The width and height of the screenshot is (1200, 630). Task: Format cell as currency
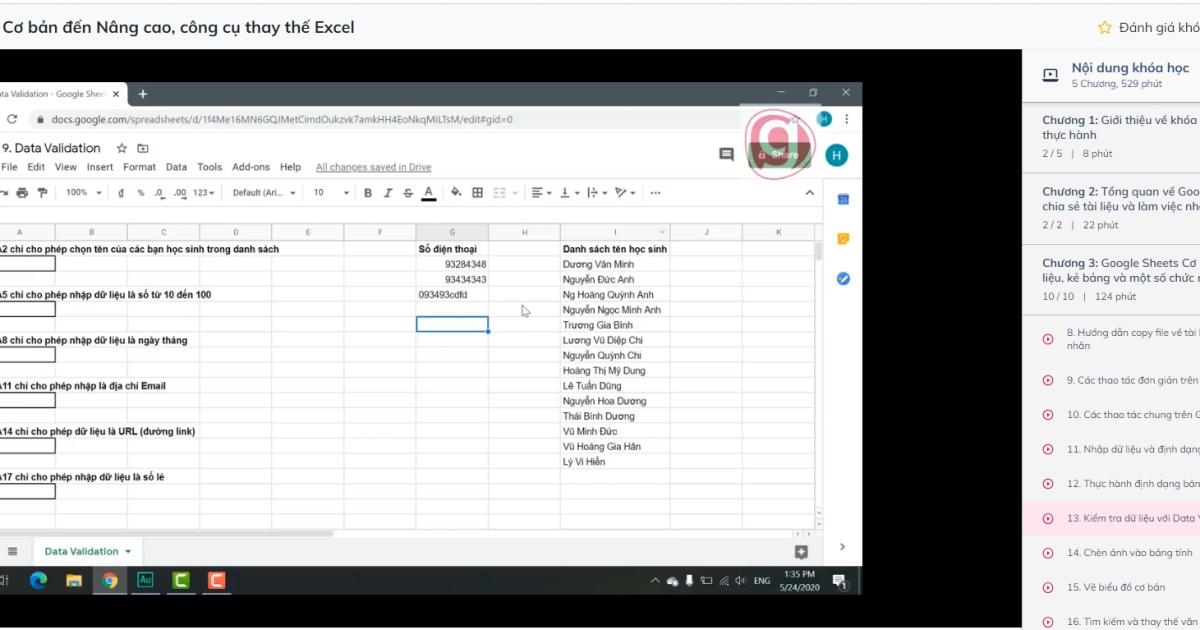(x=121, y=193)
